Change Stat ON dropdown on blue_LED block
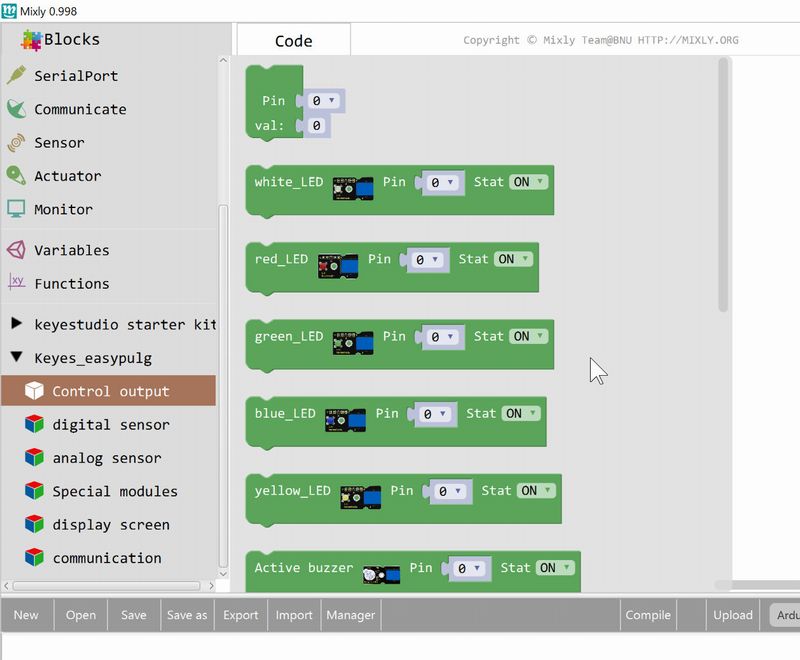 pos(521,413)
